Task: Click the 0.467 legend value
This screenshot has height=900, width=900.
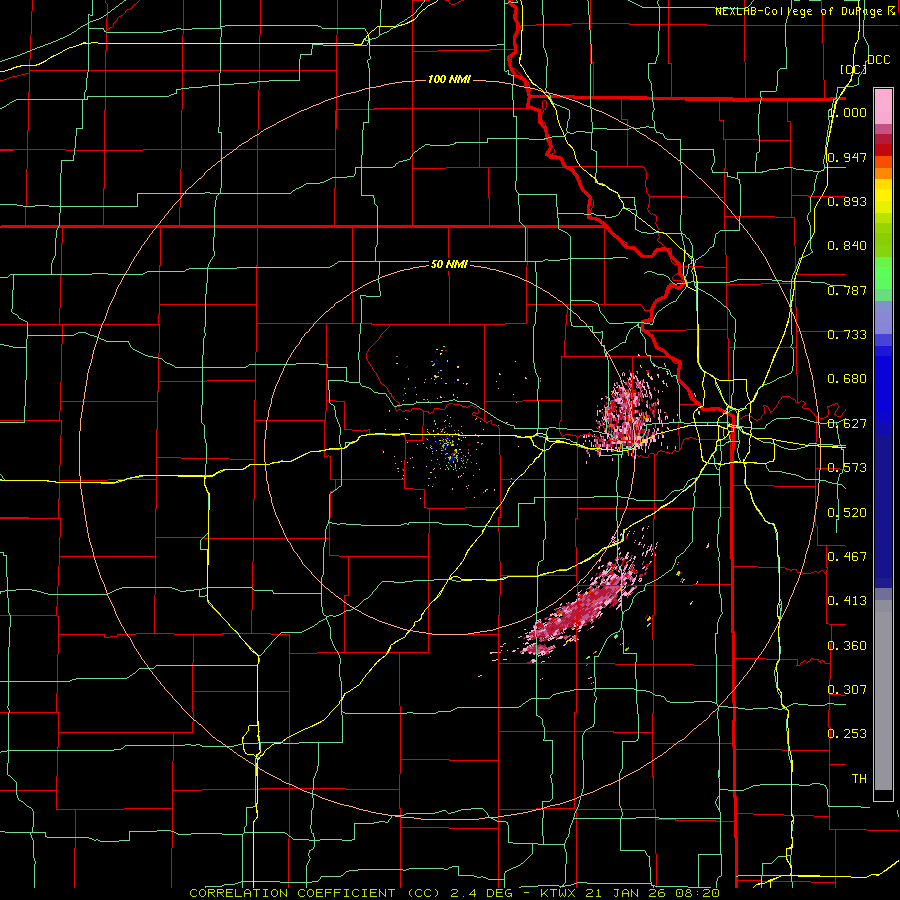Action: tap(847, 557)
